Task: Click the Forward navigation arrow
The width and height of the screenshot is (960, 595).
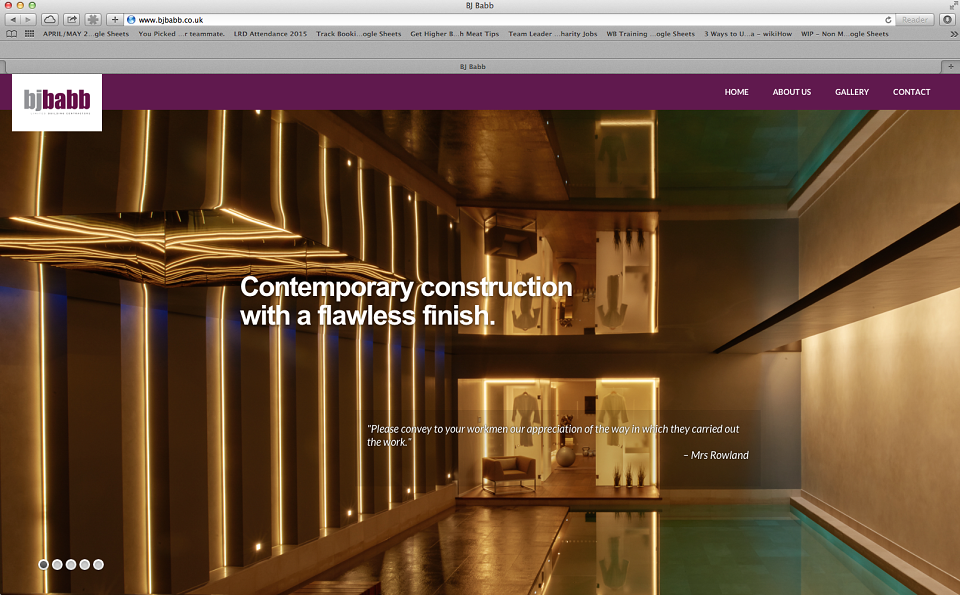Action: [26, 18]
